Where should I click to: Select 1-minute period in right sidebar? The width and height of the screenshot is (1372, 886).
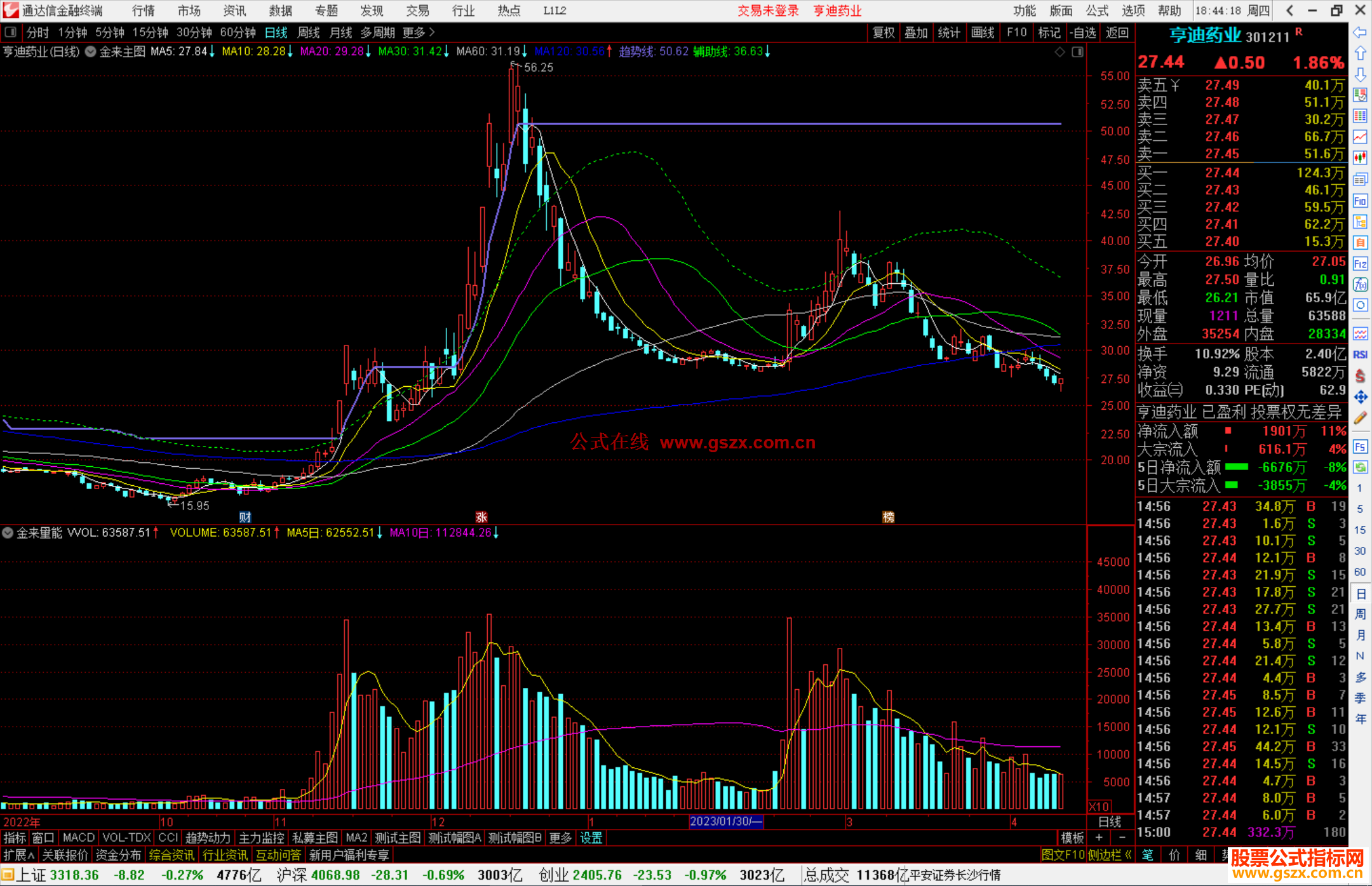[1360, 488]
